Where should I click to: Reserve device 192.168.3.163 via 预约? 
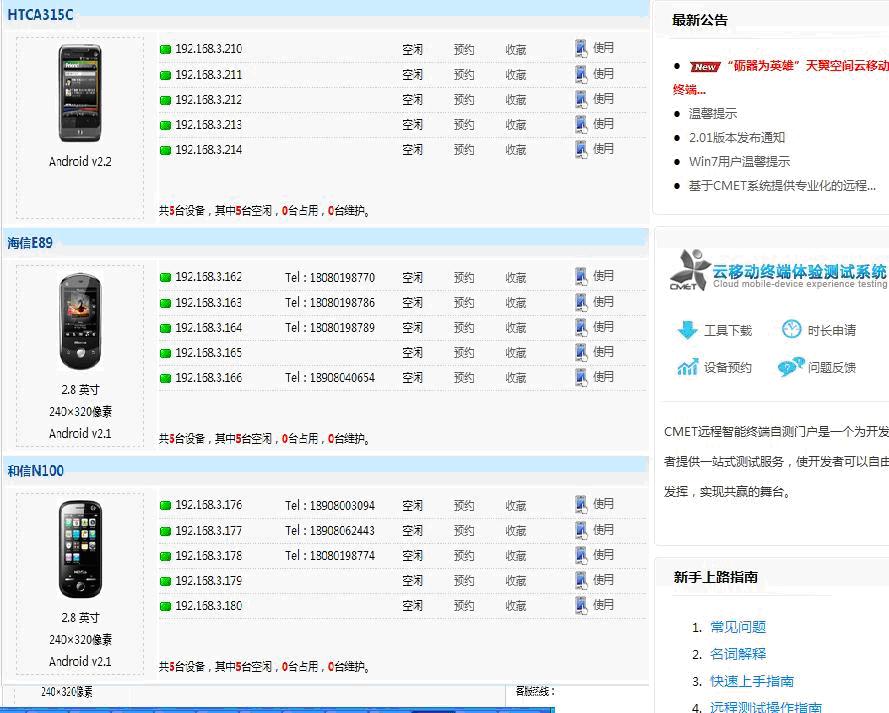(464, 303)
